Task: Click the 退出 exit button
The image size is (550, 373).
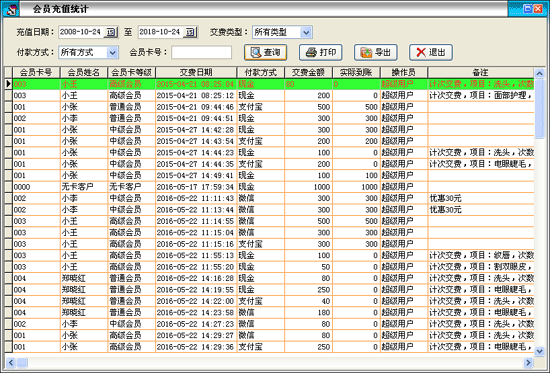Action: [431, 53]
